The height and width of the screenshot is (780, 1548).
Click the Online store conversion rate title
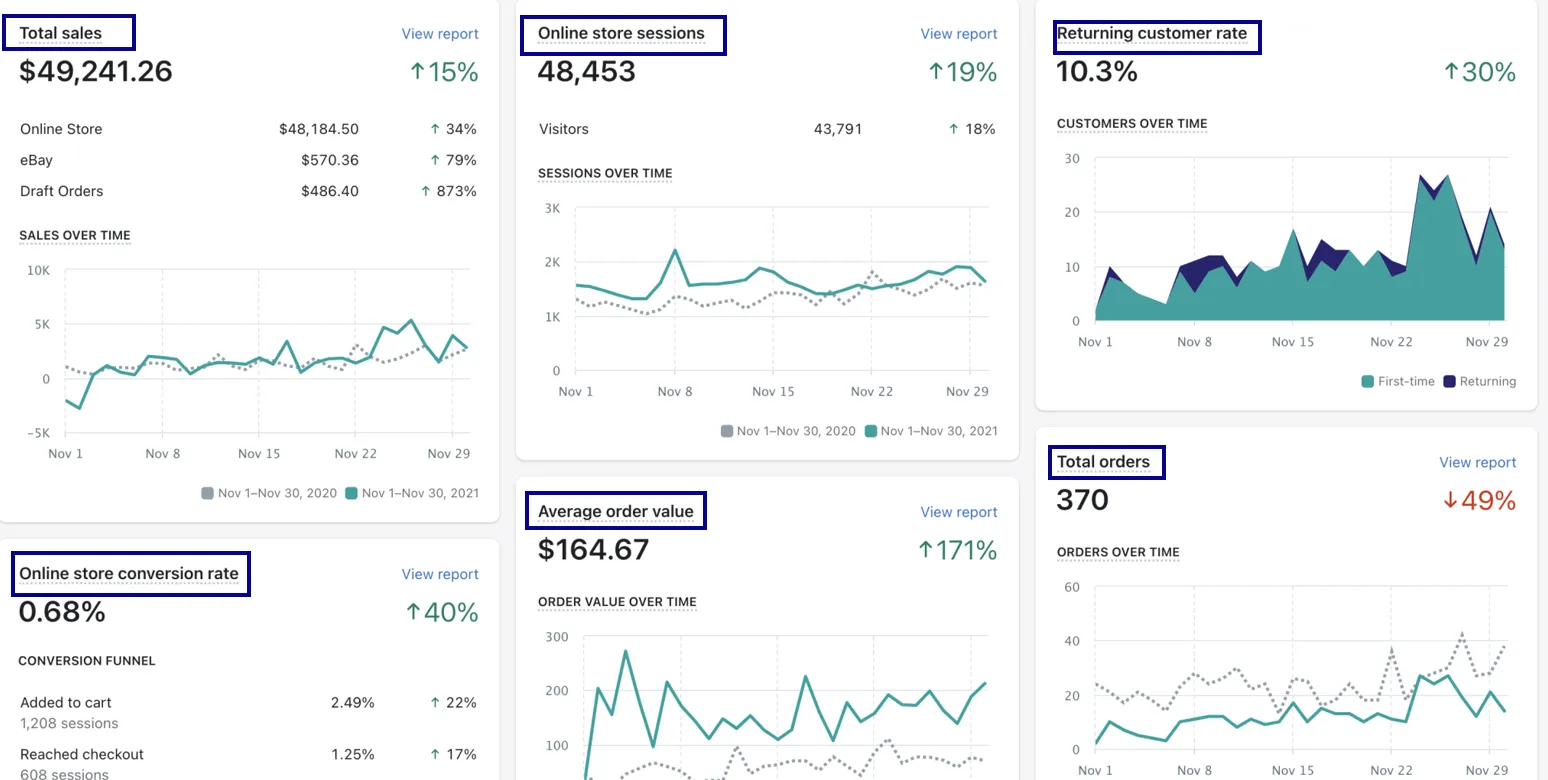click(x=129, y=574)
